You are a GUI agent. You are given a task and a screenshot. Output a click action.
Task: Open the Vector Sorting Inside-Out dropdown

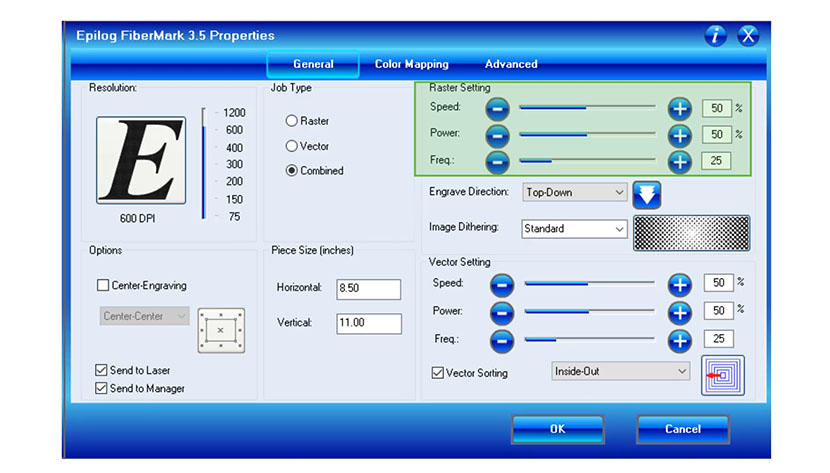point(621,371)
